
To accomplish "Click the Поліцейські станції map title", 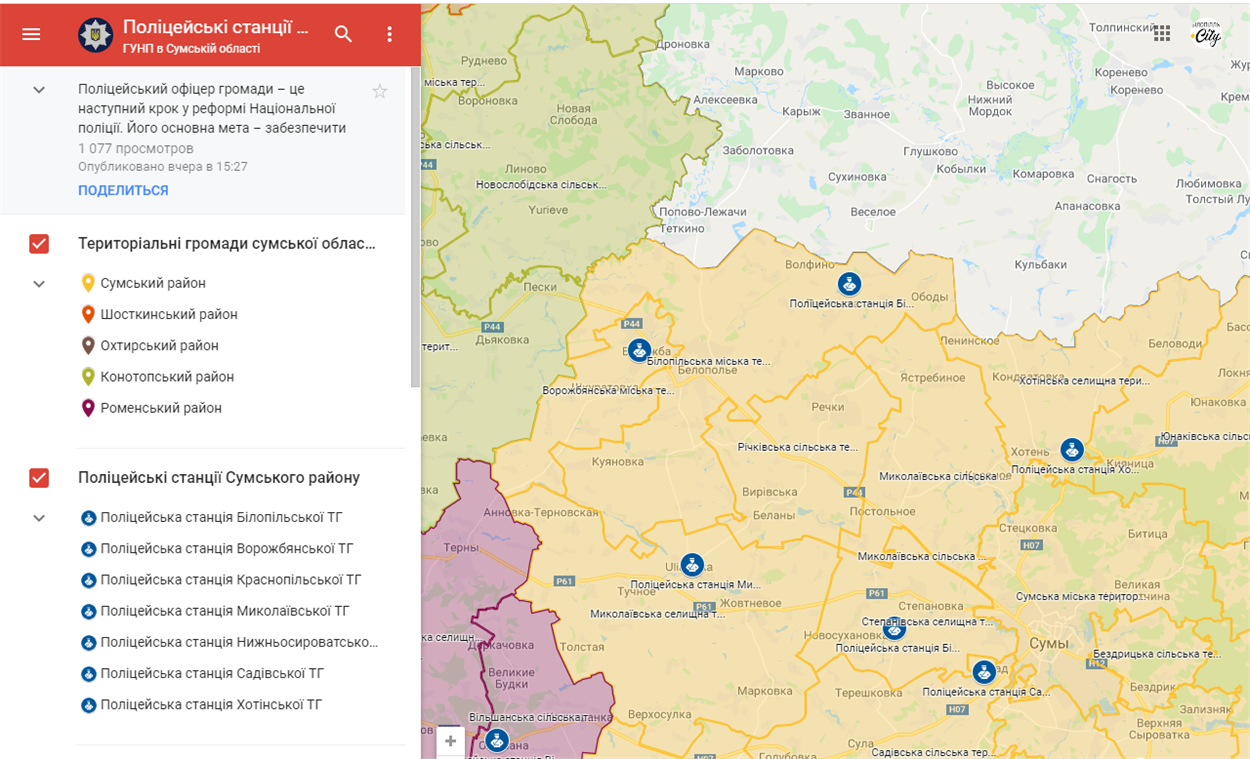I will [x=216, y=27].
